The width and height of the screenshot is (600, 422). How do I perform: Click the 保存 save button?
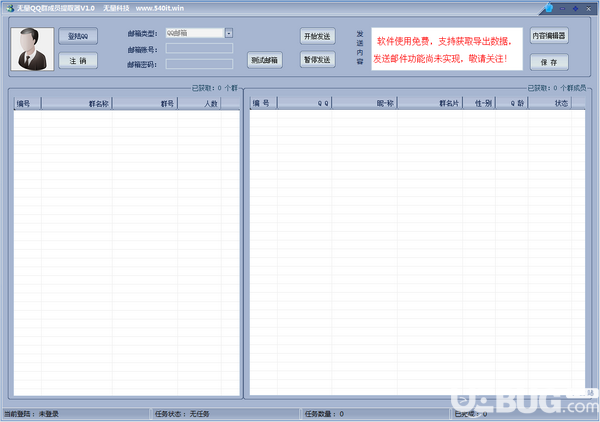[549, 62]
